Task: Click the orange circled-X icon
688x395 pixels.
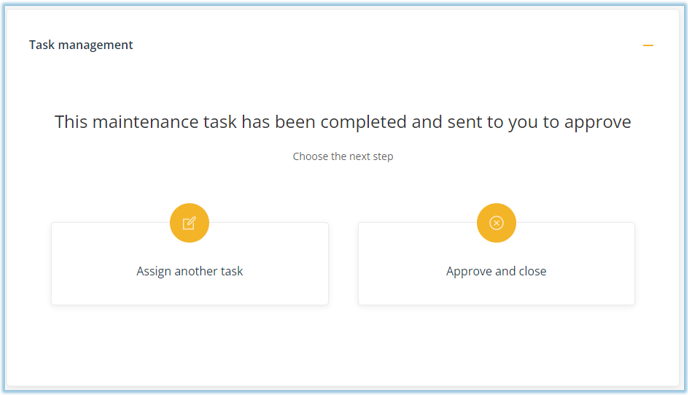Action: (496, 223)
